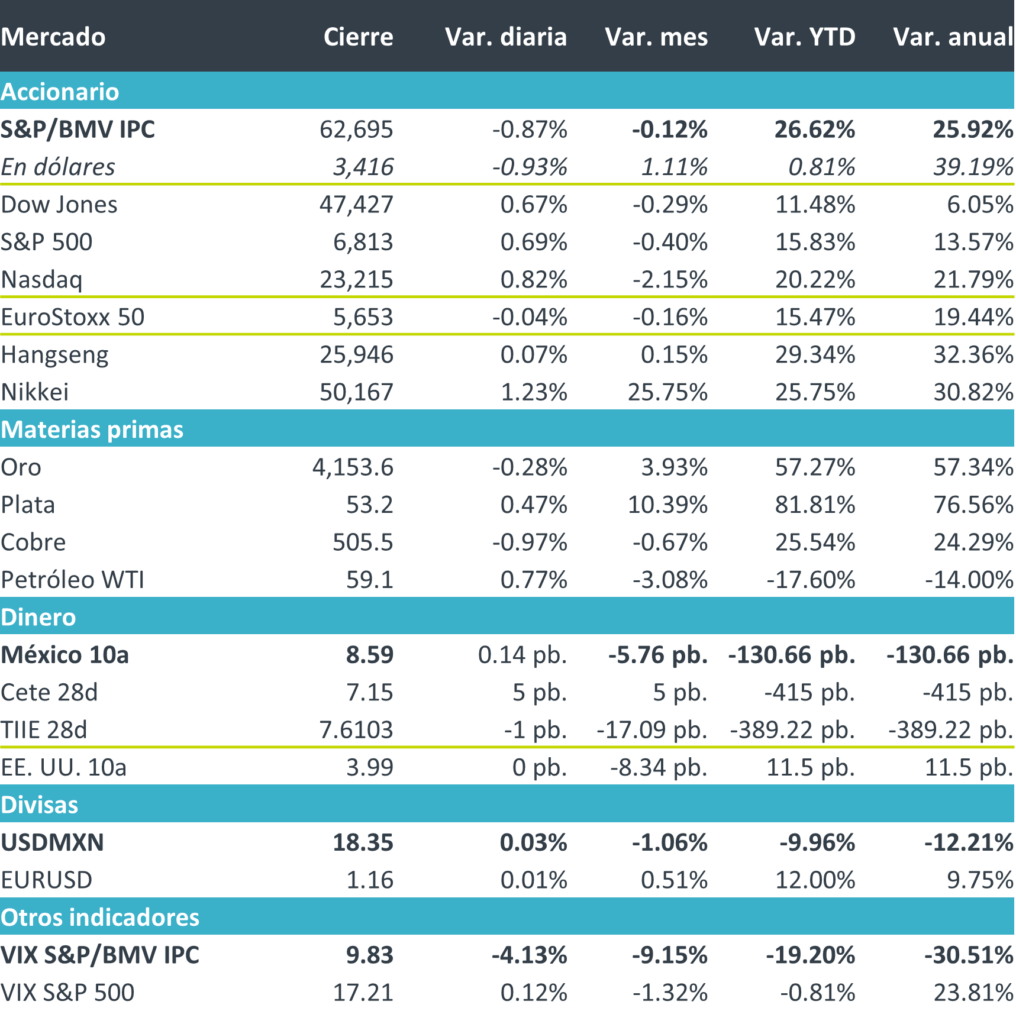Select the Var. mes column header
The height and width of the screenshot is (1024, 1016).
(656, 37)
